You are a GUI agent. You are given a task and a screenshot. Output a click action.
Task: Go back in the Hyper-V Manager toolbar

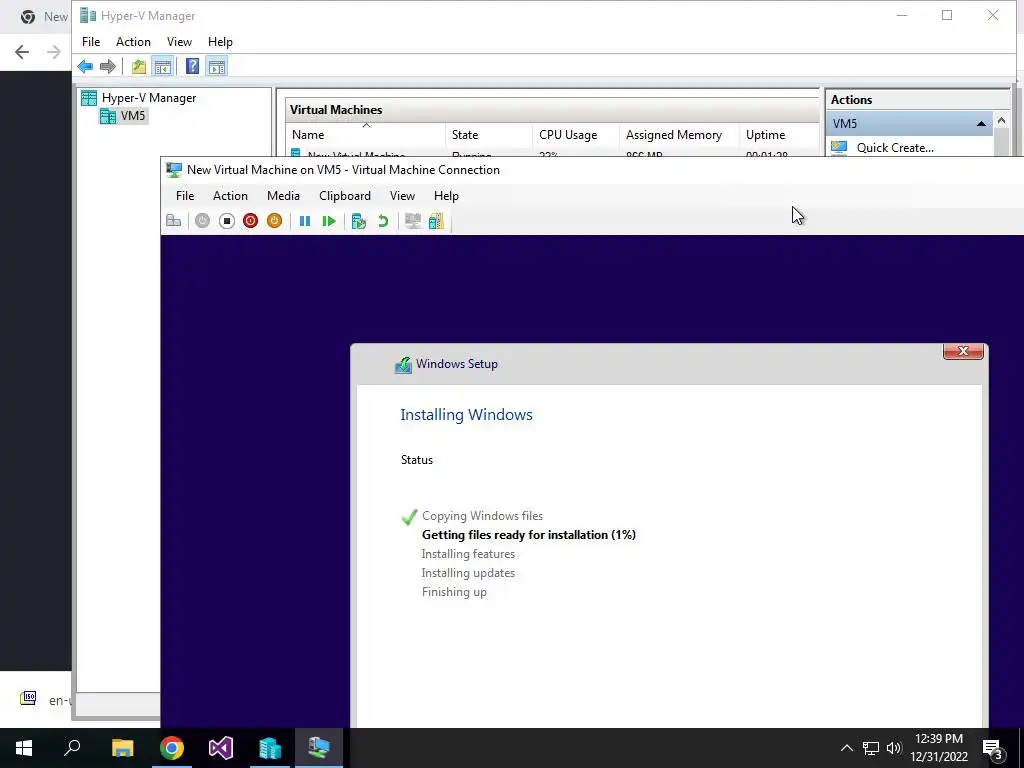(x=85, y=66)
